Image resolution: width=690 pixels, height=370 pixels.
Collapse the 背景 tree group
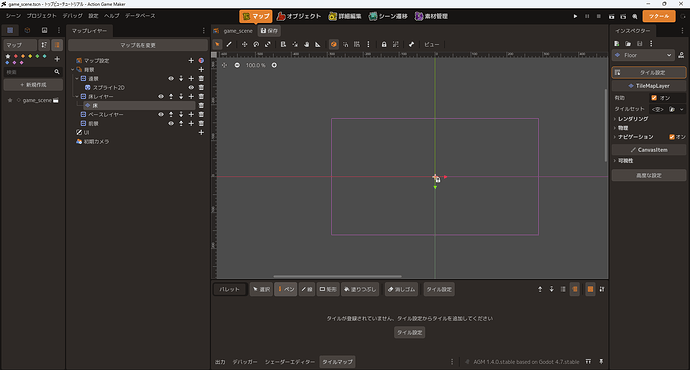pos(73,70)
